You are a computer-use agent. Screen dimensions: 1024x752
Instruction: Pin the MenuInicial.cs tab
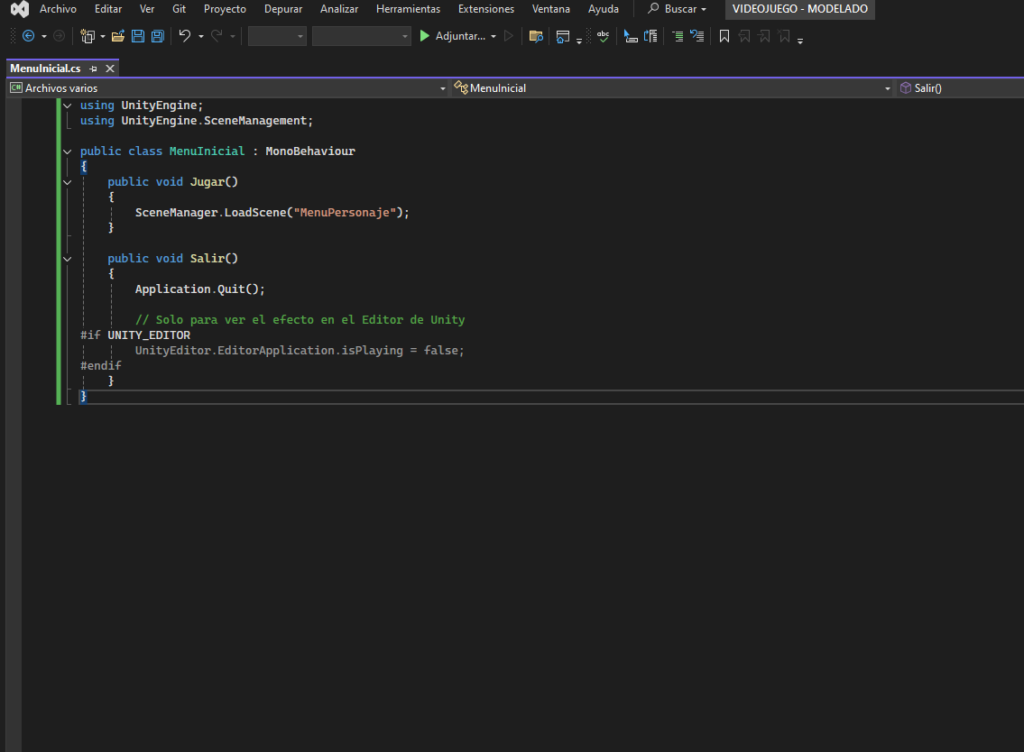[93, 69]
